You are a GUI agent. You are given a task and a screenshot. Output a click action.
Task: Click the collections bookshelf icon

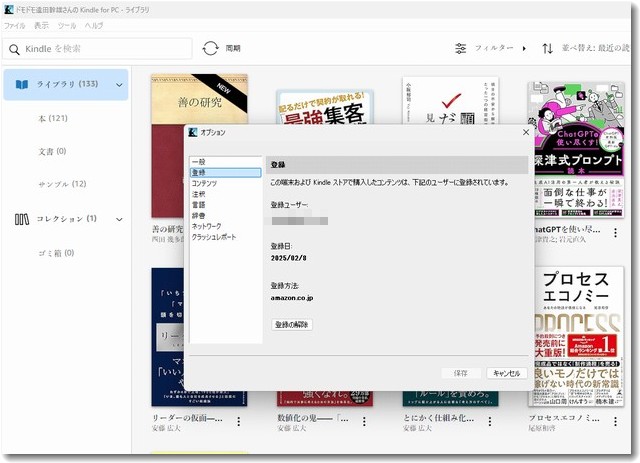(22, 219)
